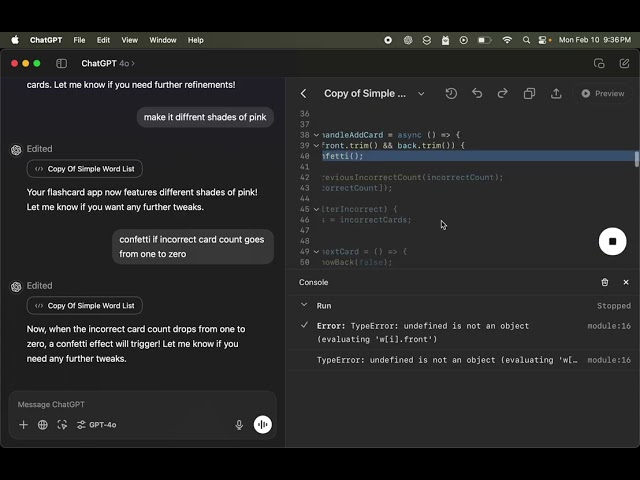Screen dimensions: 640x480
Task: Stop generation with the round stop button
Action: 612,241
